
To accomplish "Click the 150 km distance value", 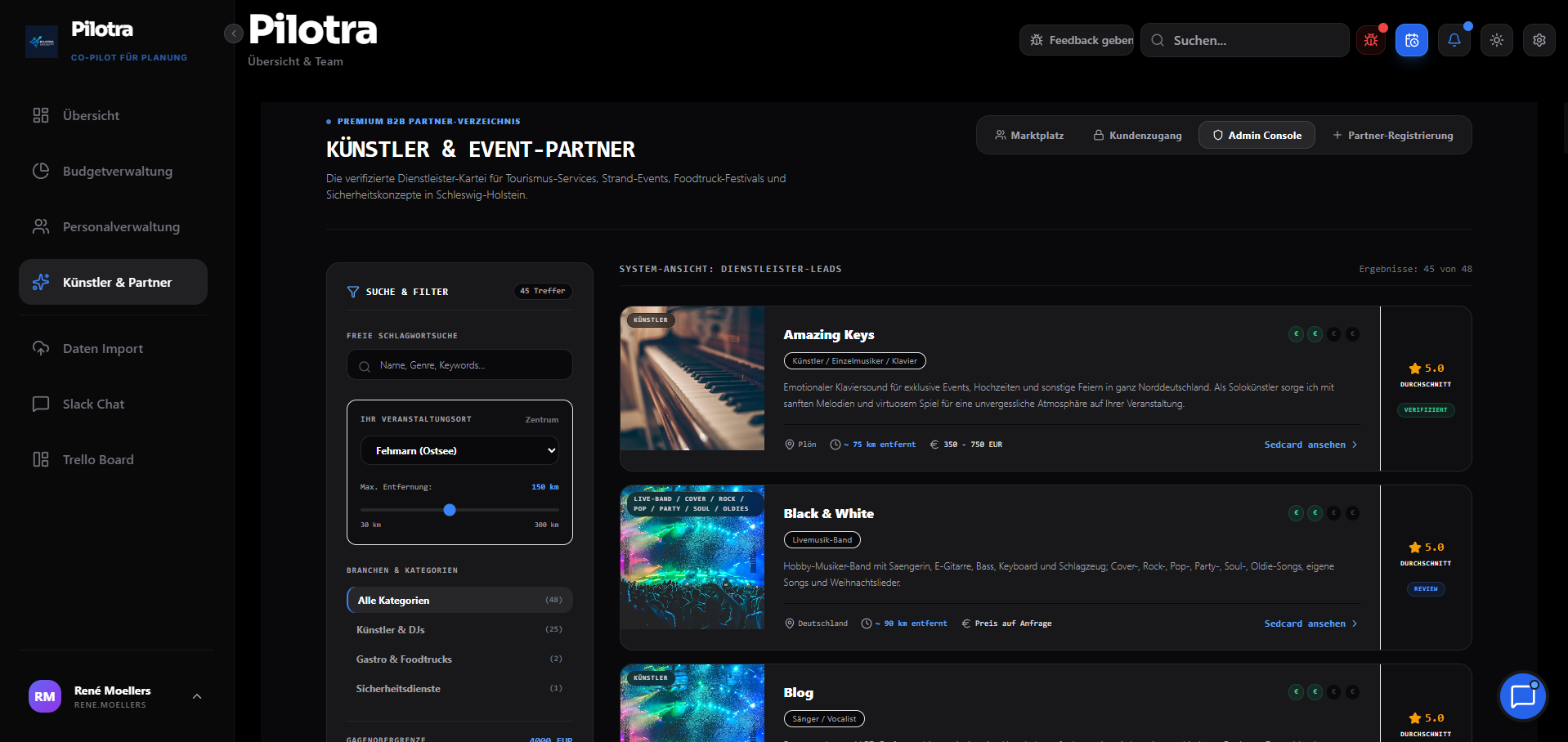I will coord(545,487).
